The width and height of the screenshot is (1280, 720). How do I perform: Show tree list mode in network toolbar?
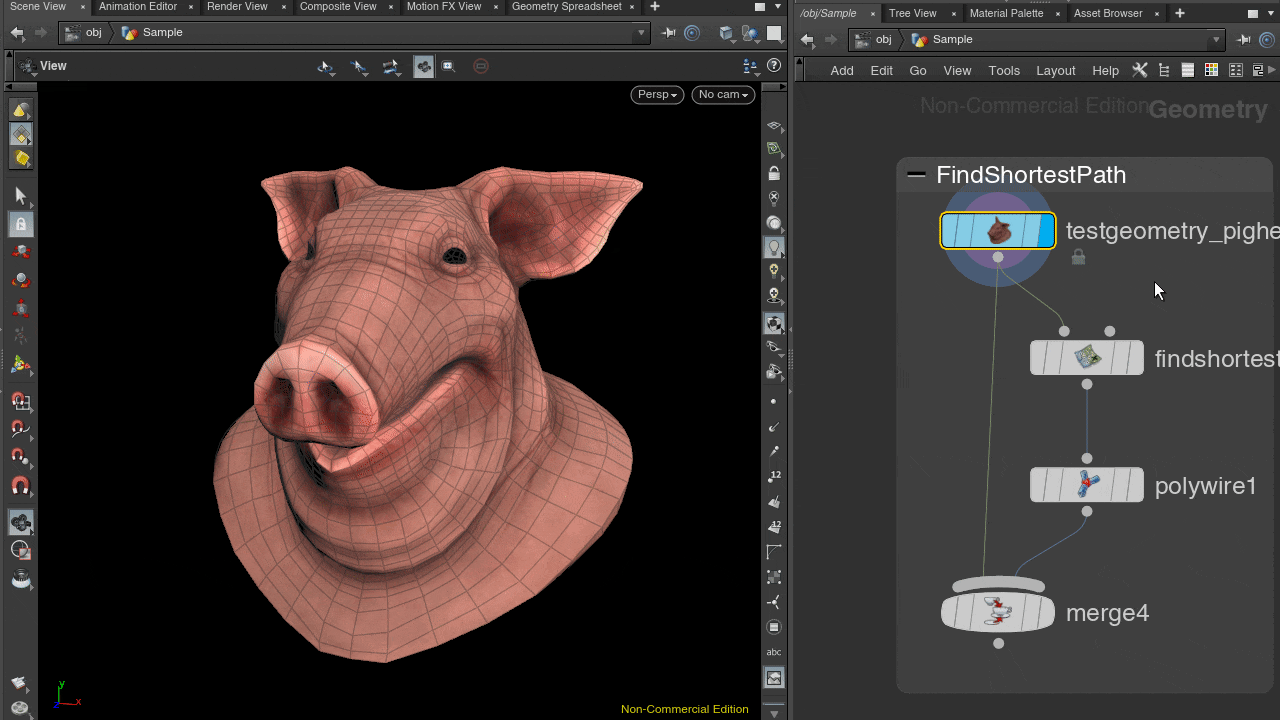pyautogui.click(x=1163, y=70)
